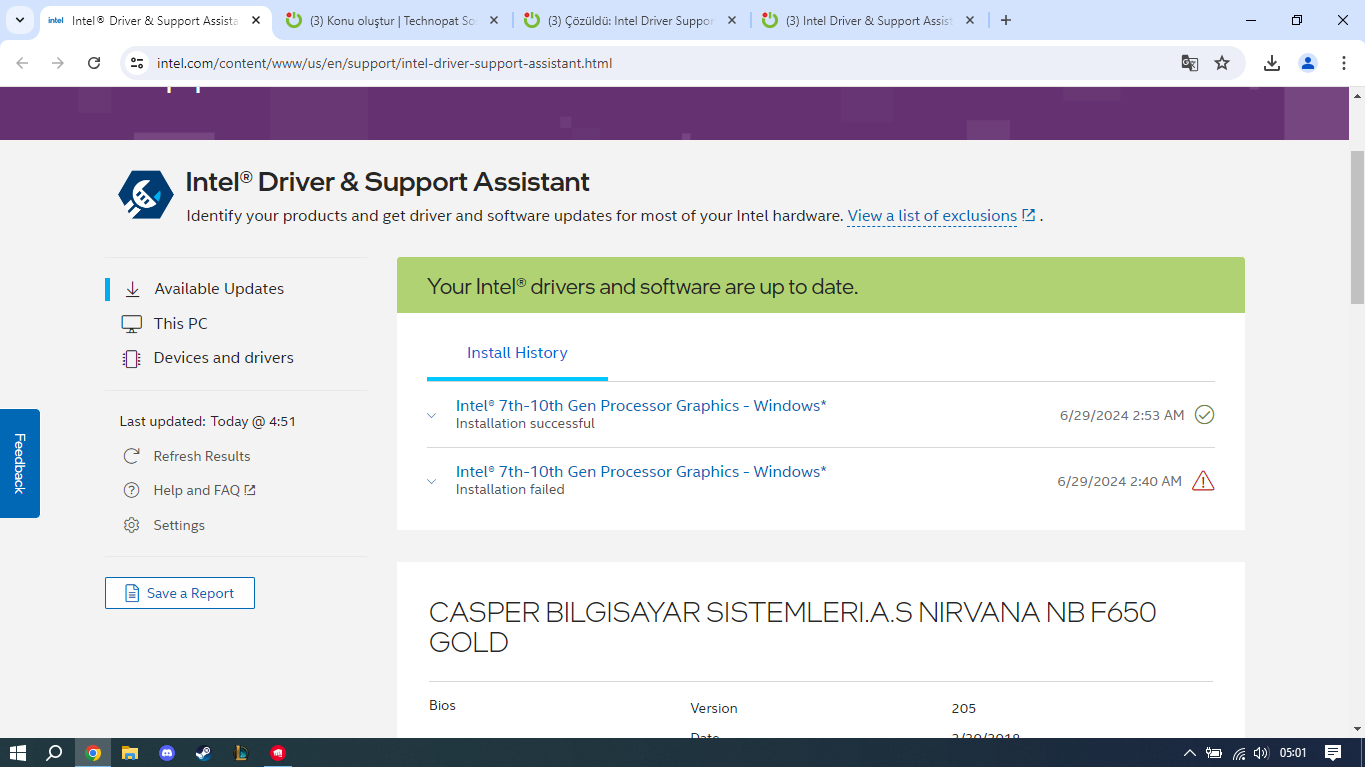This screenshot has width=1365, height=767.
Task: Click the CASPER BILGISAYAR NIRVANA NB F650 heading
Action: tap(792, 627)
